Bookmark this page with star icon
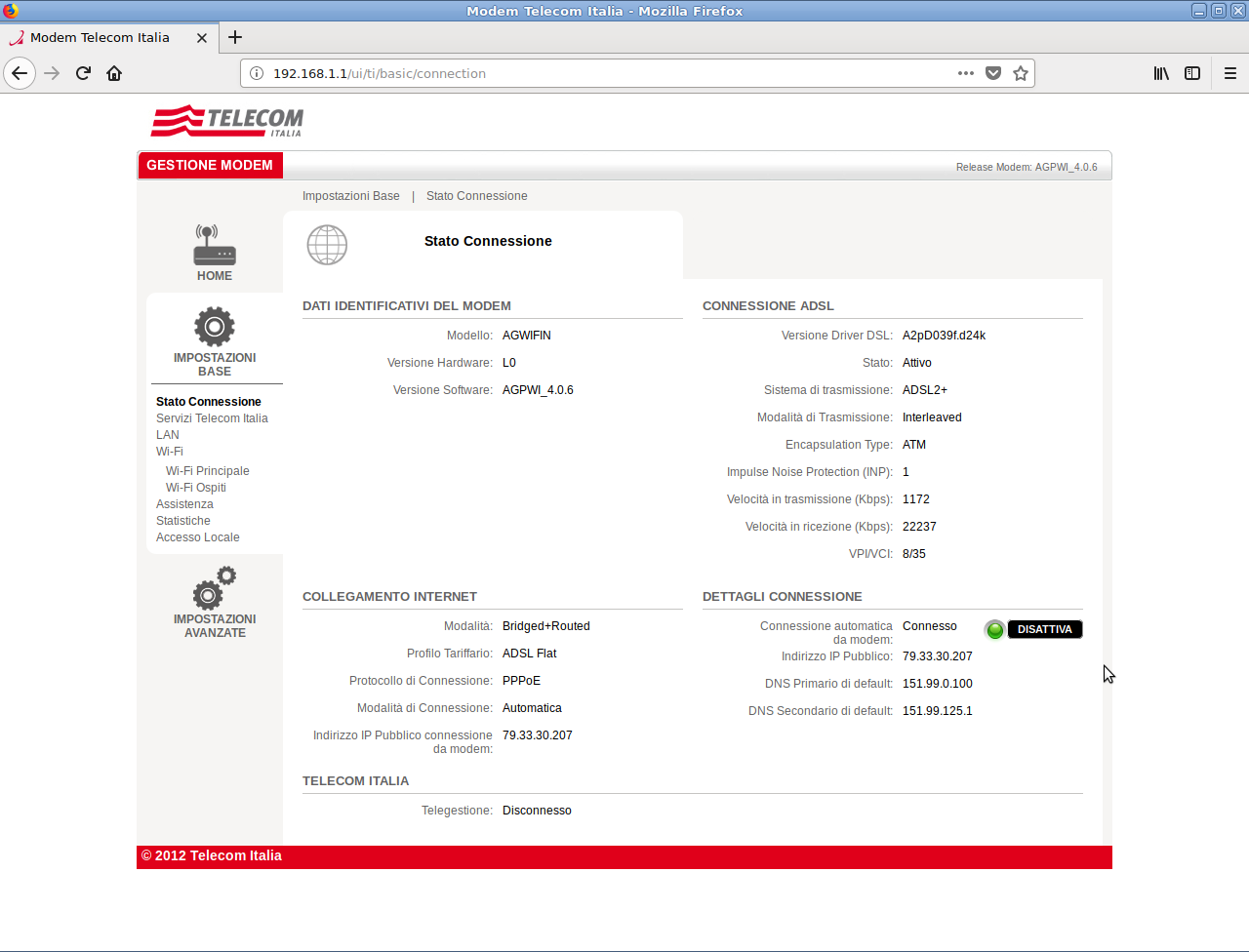The height and width of the screenshot is (952, 1249). point(1021,73)
